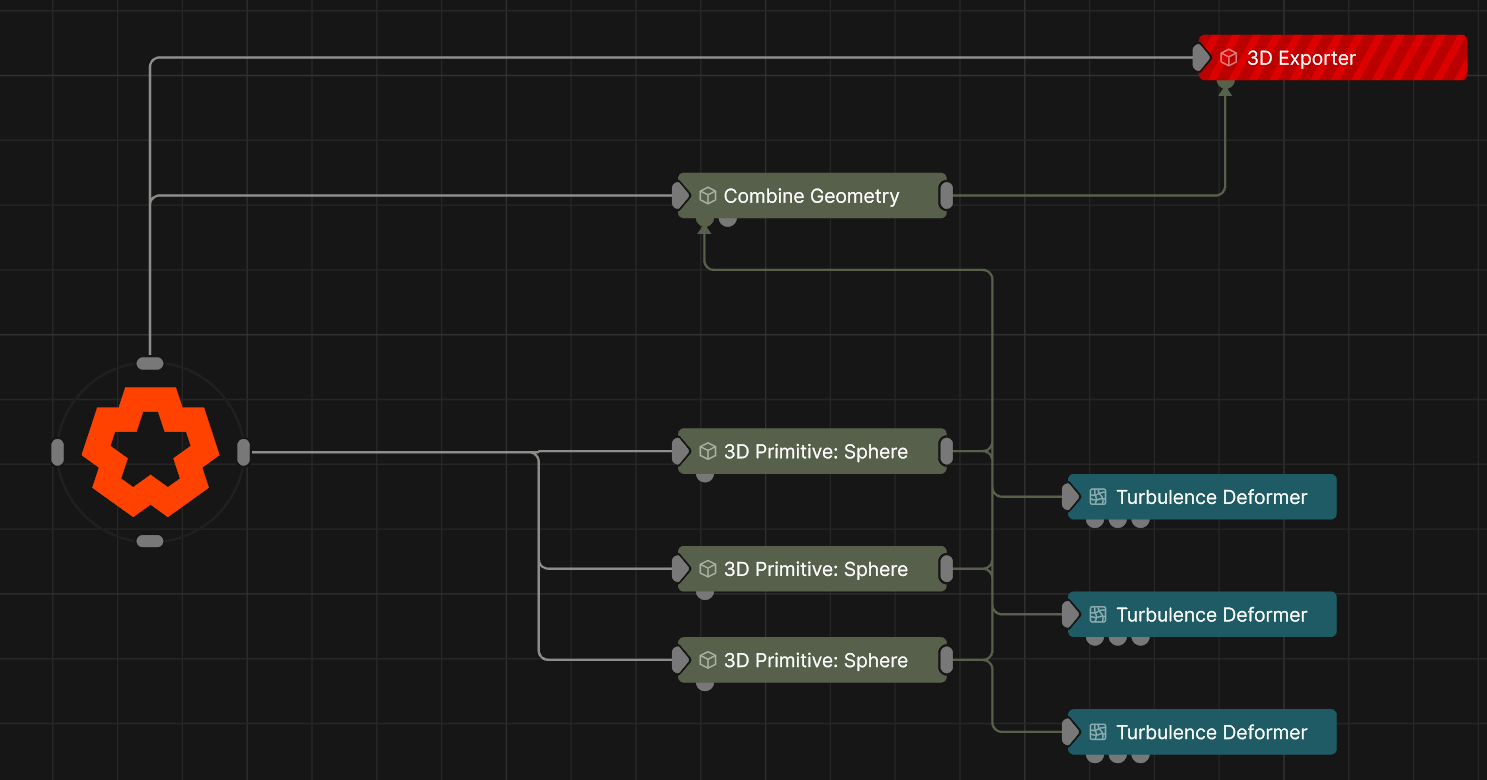The width and height of the screenshot is (1487, 780).
Task: Click the grid icon on the bottom Turbulence Deformer
Action: click(x=1096, y=731)
